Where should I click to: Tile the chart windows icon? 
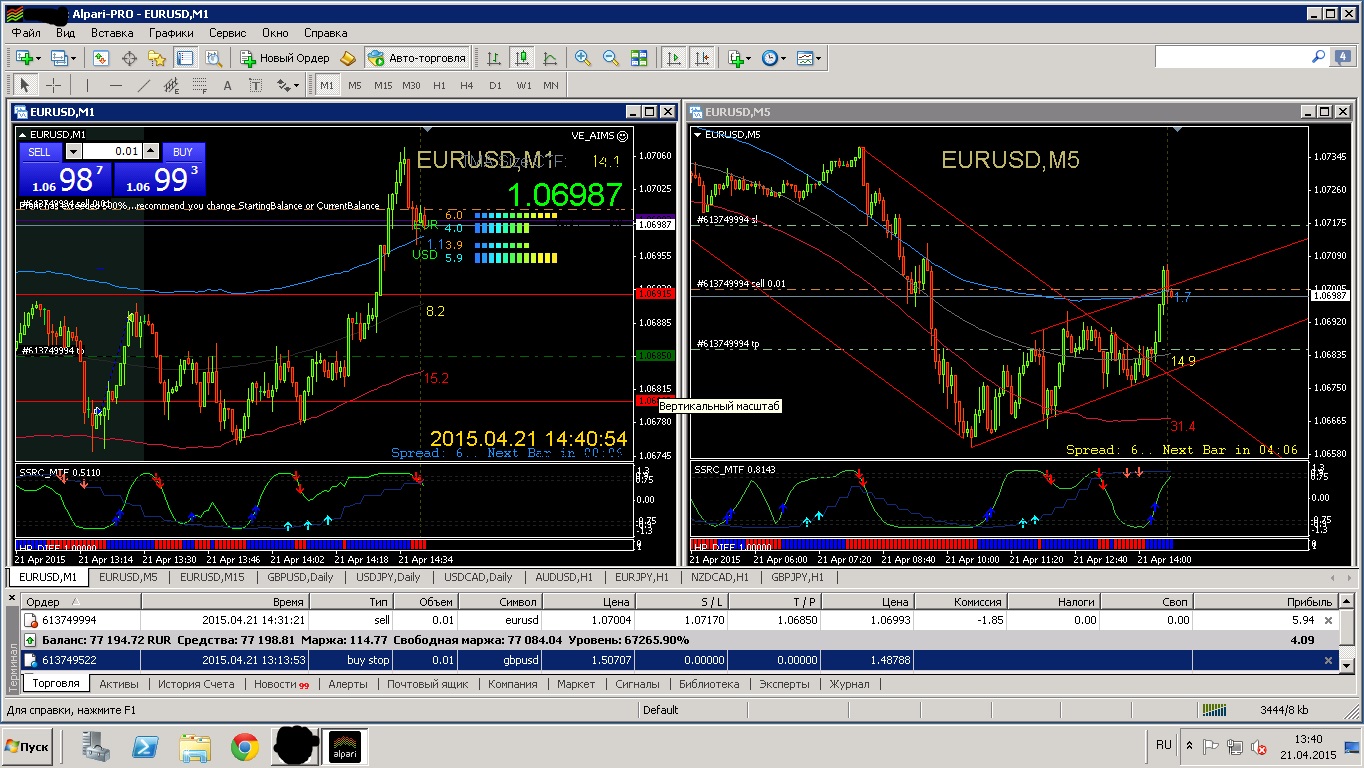click(x=639, y=58)
